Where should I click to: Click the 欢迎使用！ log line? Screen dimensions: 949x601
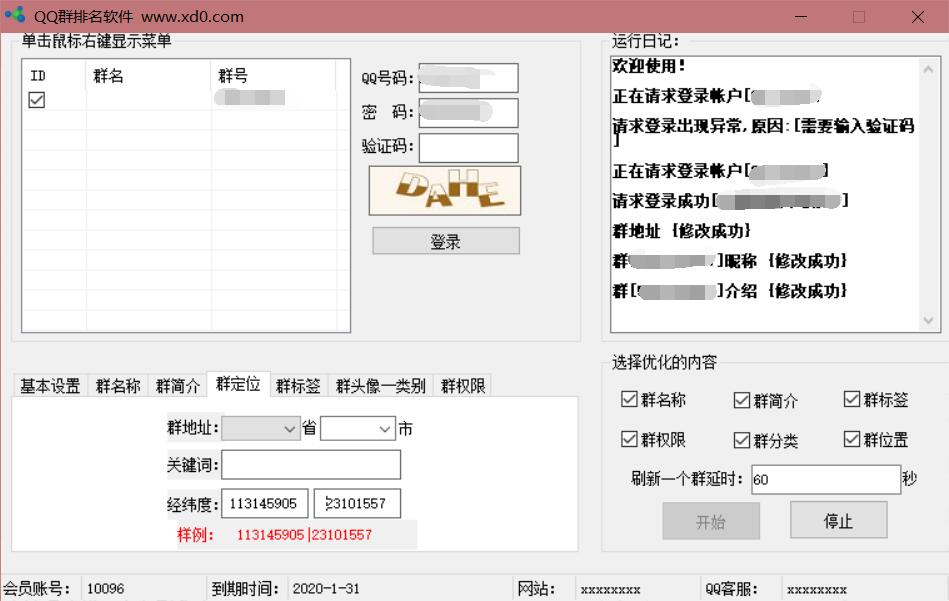tap(648, 66)
